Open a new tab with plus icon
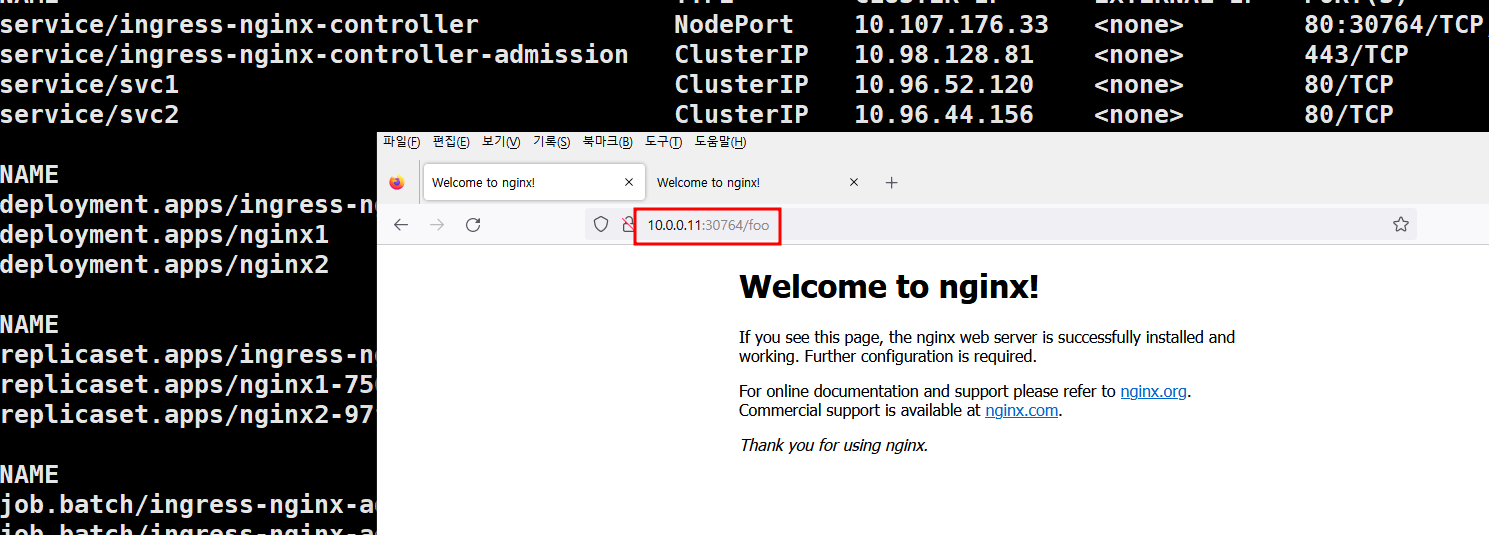The image size is (1489, 535). click(x=892, y=183)
